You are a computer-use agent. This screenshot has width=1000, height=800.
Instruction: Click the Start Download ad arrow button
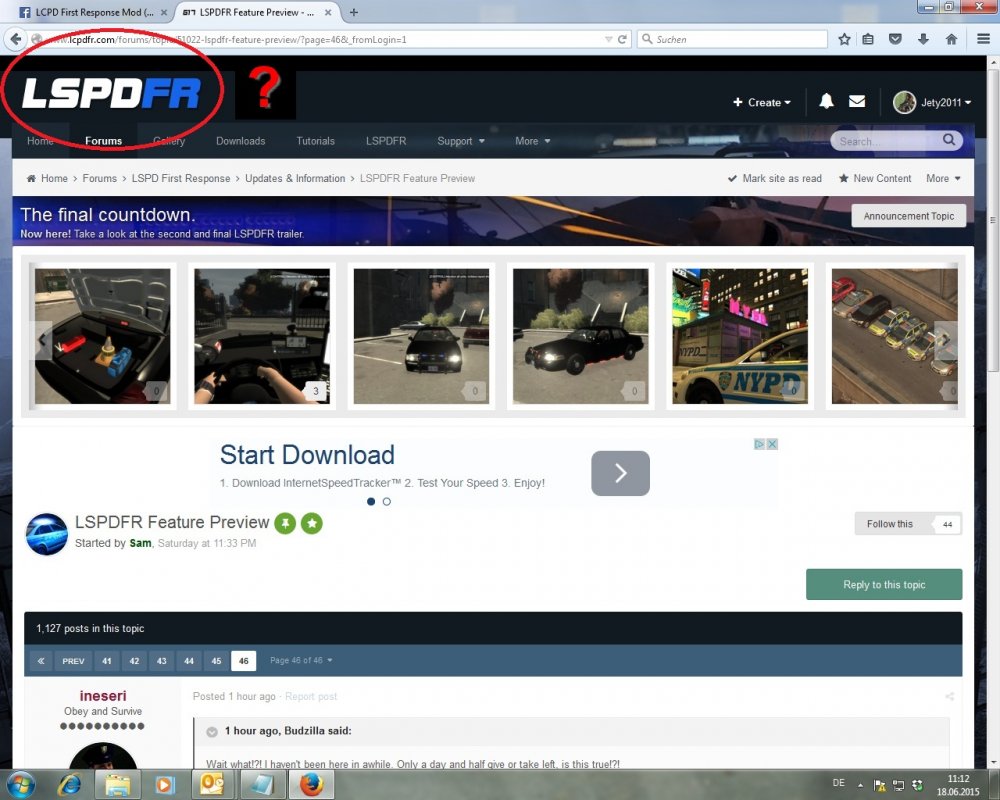point(620,473)
